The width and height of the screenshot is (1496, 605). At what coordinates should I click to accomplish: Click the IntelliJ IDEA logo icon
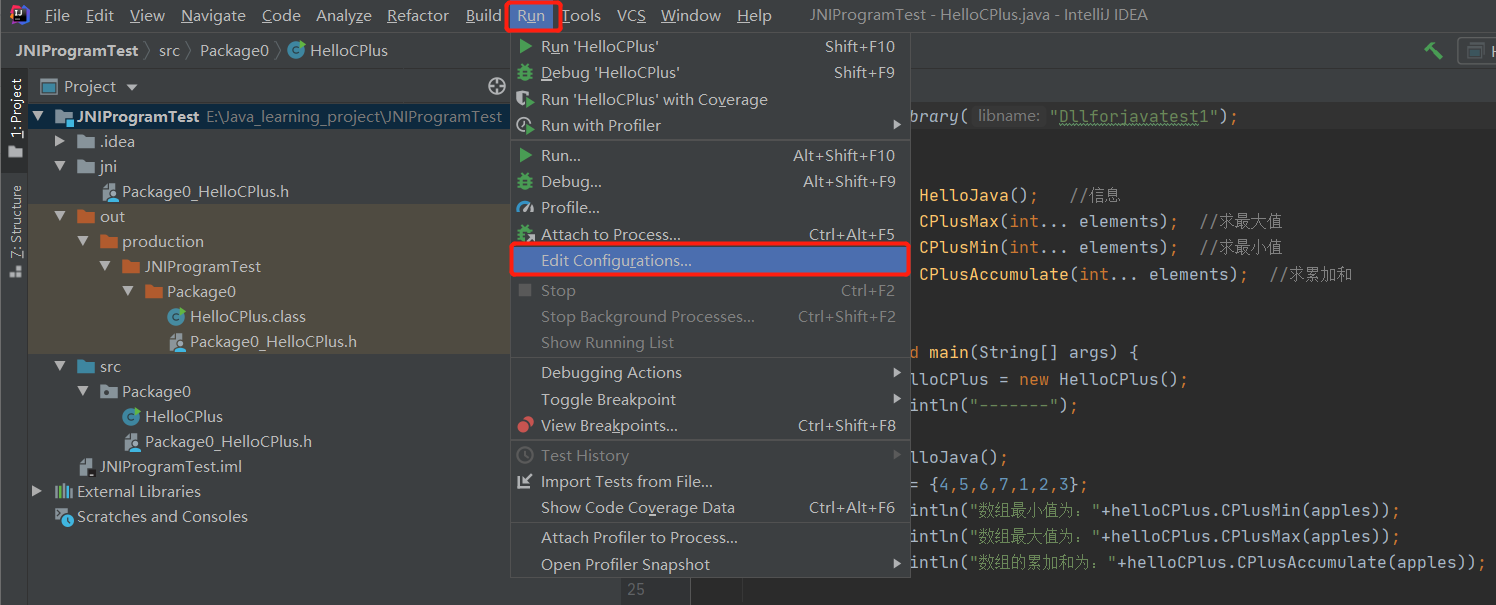pyautogui.click(x=18, y=15)
